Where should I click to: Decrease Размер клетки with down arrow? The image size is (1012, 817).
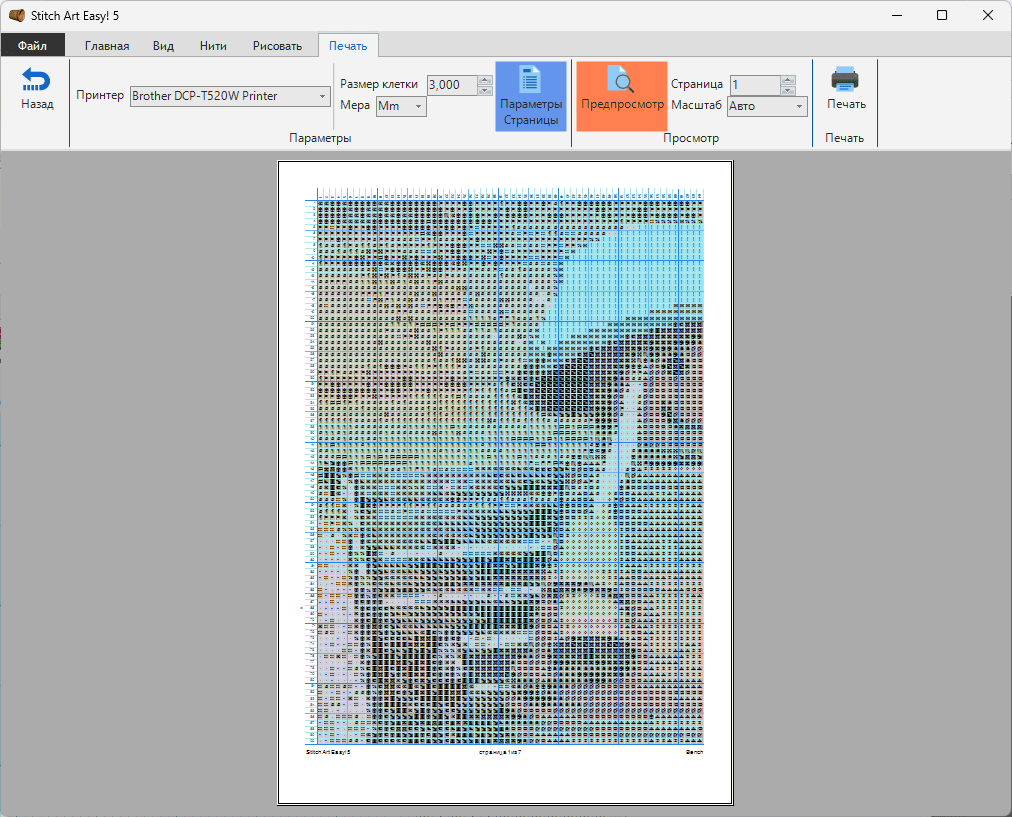(485, 90)
